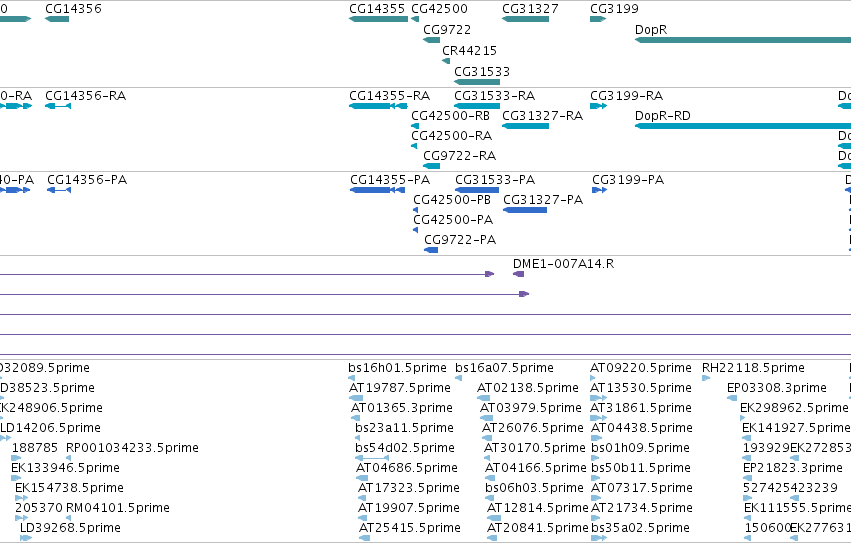Select EST label EP21823.3prime

(x=793, y=468)
